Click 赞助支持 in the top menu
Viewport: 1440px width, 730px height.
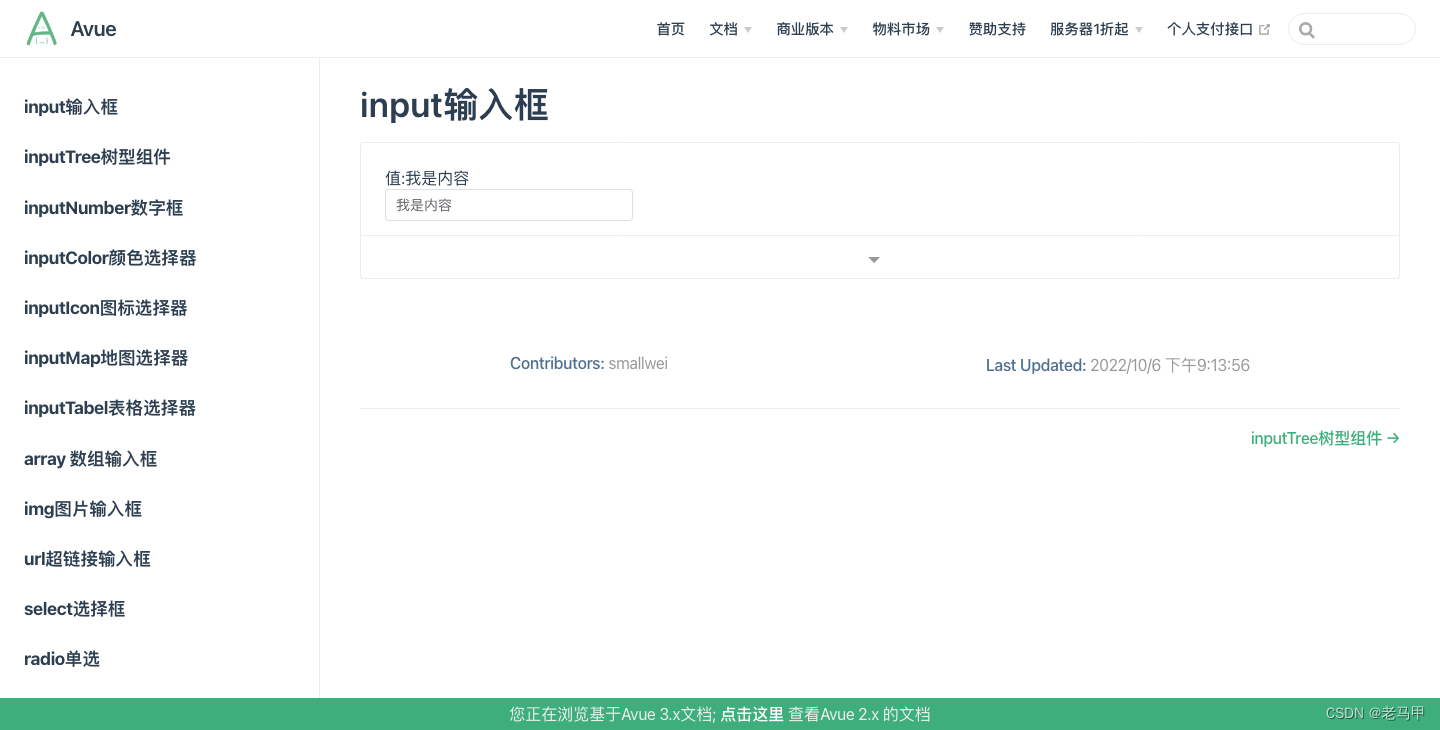pos(996,29)
